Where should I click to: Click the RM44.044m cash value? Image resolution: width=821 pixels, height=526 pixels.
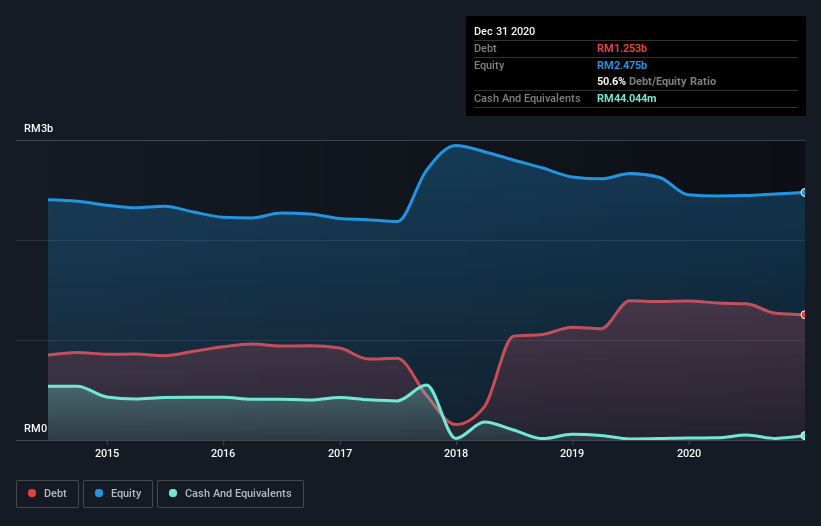click(627, 98)
